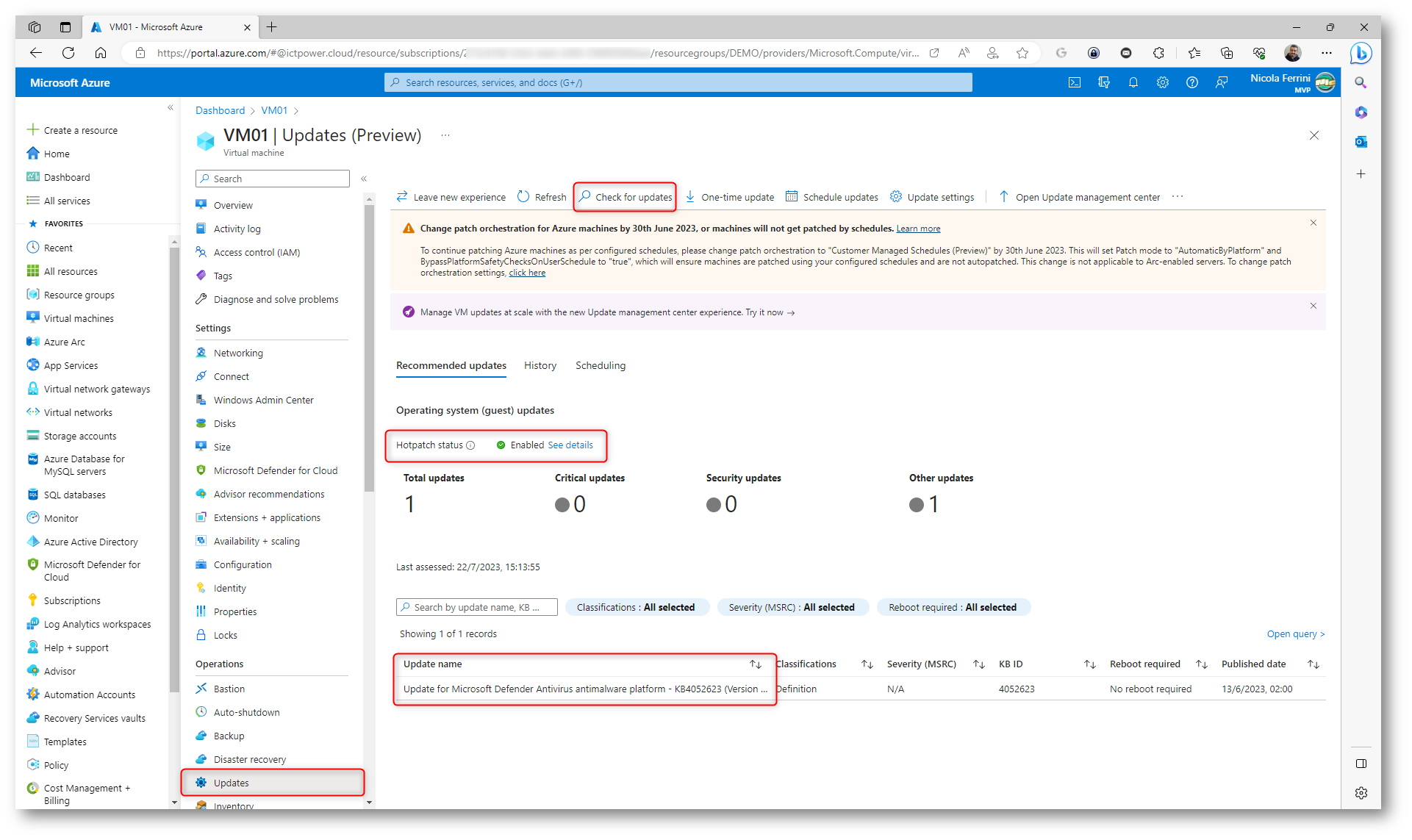Click the Try it now link in the promo banner

tap(770, 313)
